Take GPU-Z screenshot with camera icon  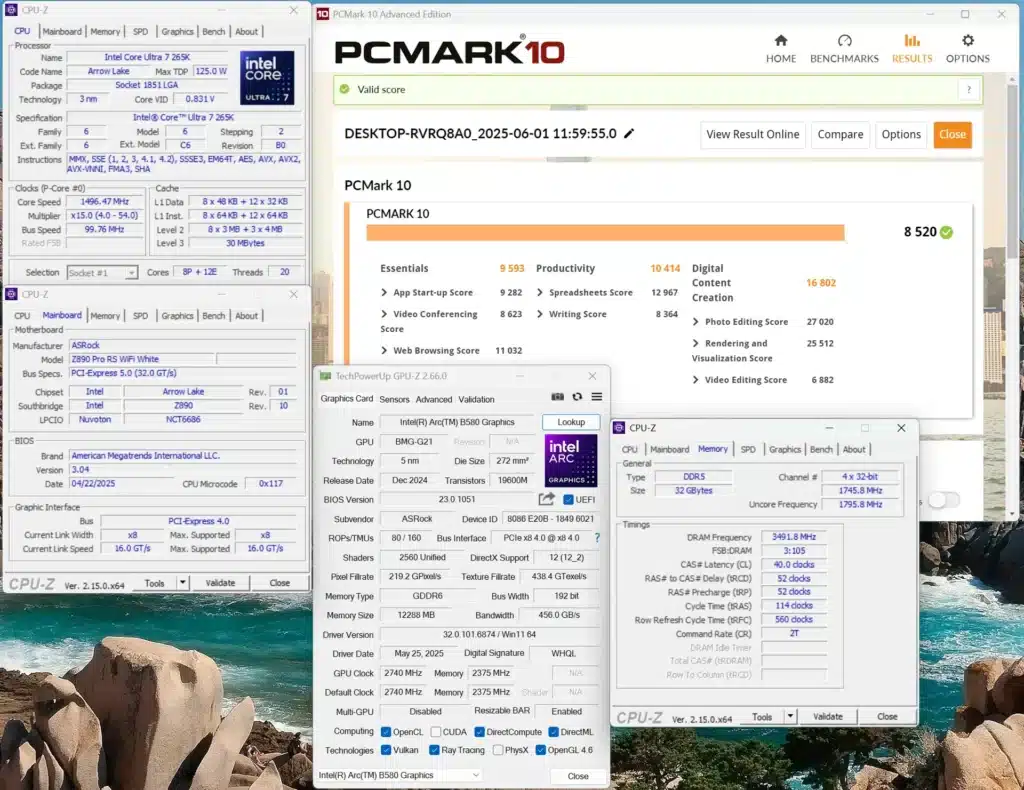coord(557,396)
